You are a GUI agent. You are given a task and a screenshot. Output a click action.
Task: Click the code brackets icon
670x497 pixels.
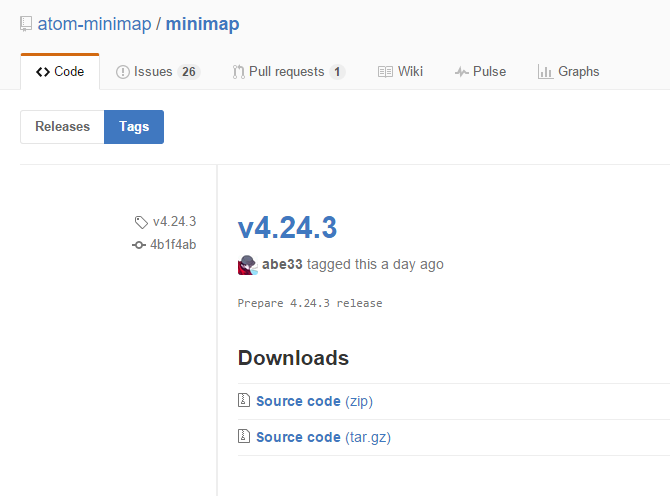pos(43,72)
